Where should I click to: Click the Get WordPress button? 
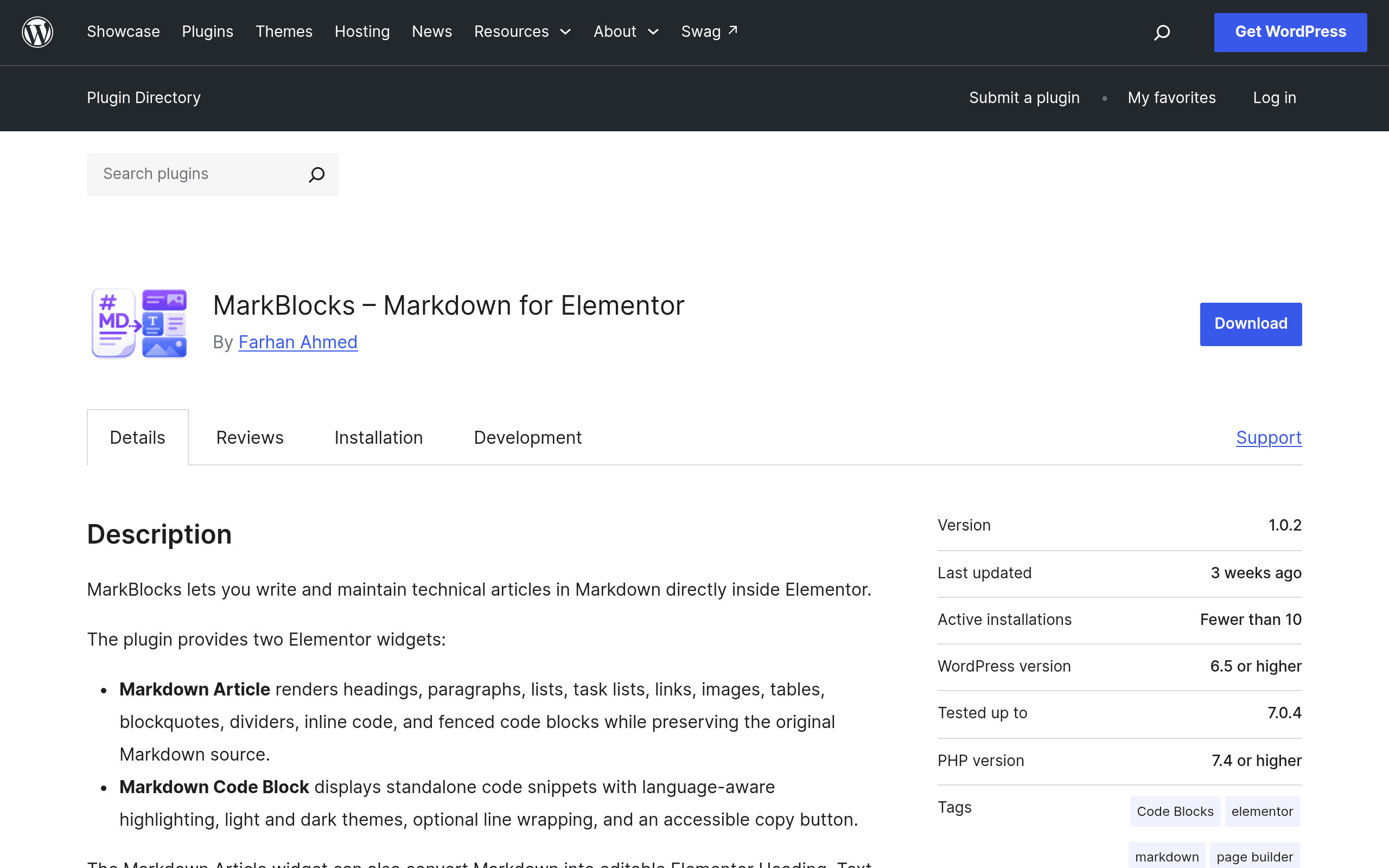click(1290, 32)
